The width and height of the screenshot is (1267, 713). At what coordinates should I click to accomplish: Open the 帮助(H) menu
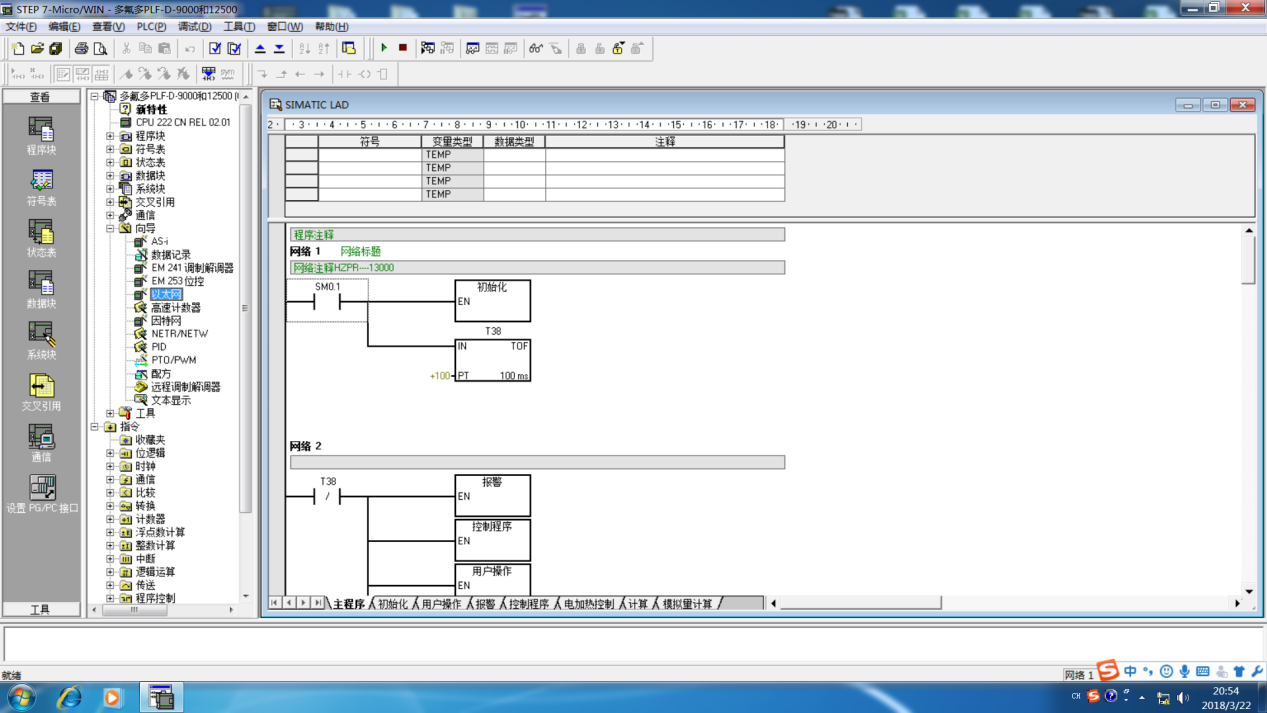click(331, 27)
